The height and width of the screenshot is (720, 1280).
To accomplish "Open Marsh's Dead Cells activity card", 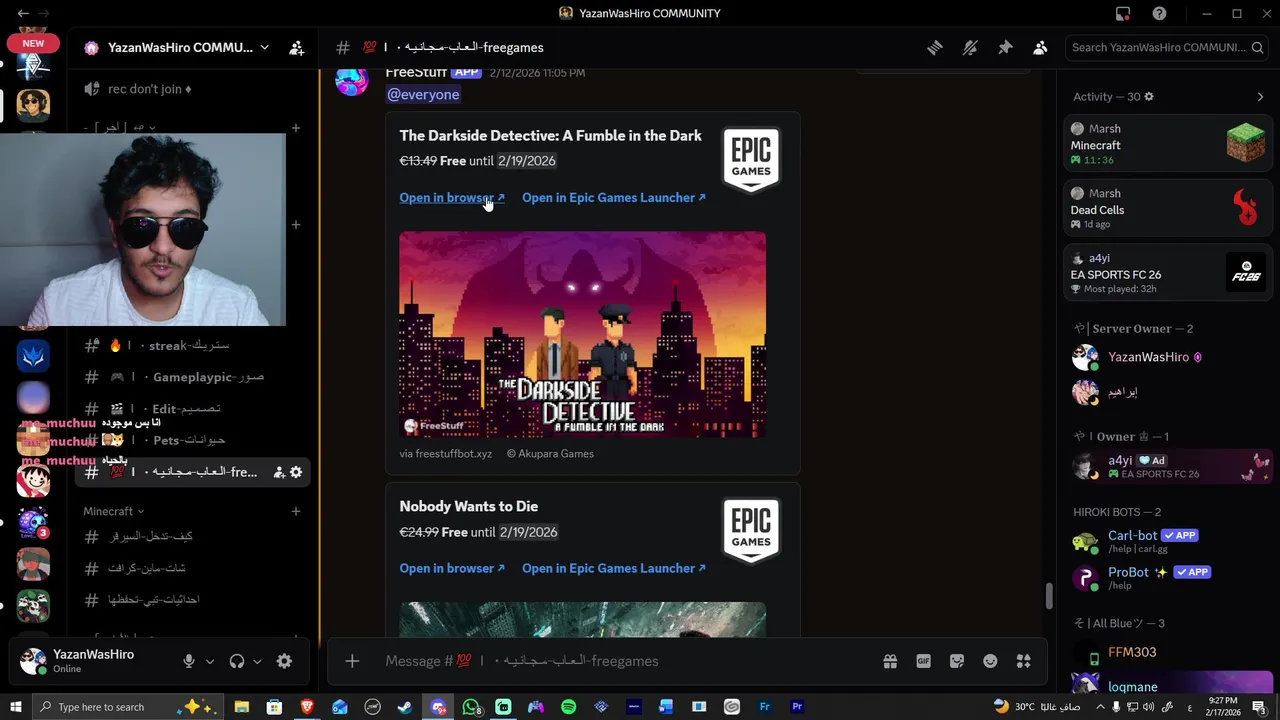I will (1168, 209).
